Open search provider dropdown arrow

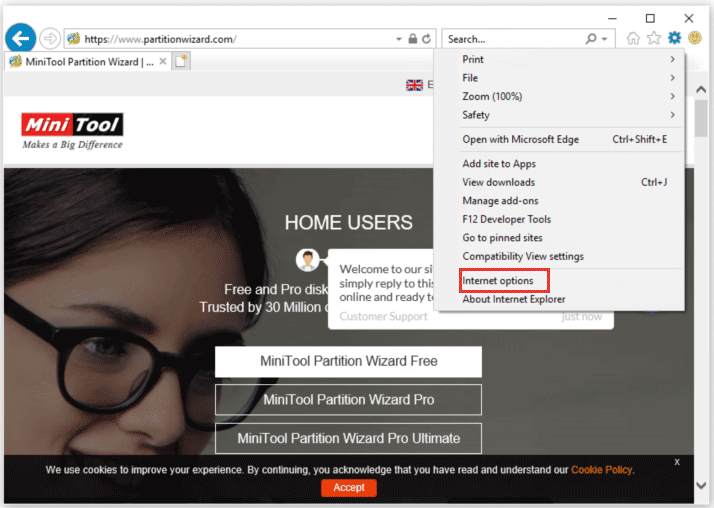click(x=604, y=39)
